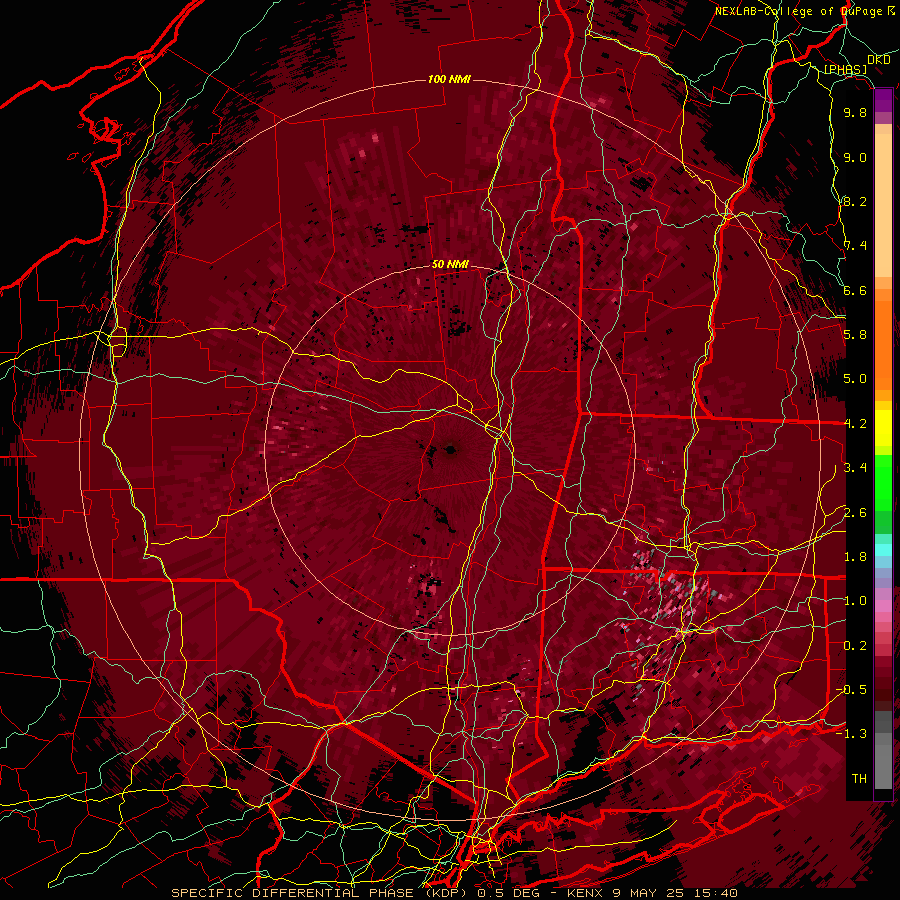This screenshot has height=900, width=900.
Task: Click the -0.5 value on the color scale
Action: coord(851,690)
